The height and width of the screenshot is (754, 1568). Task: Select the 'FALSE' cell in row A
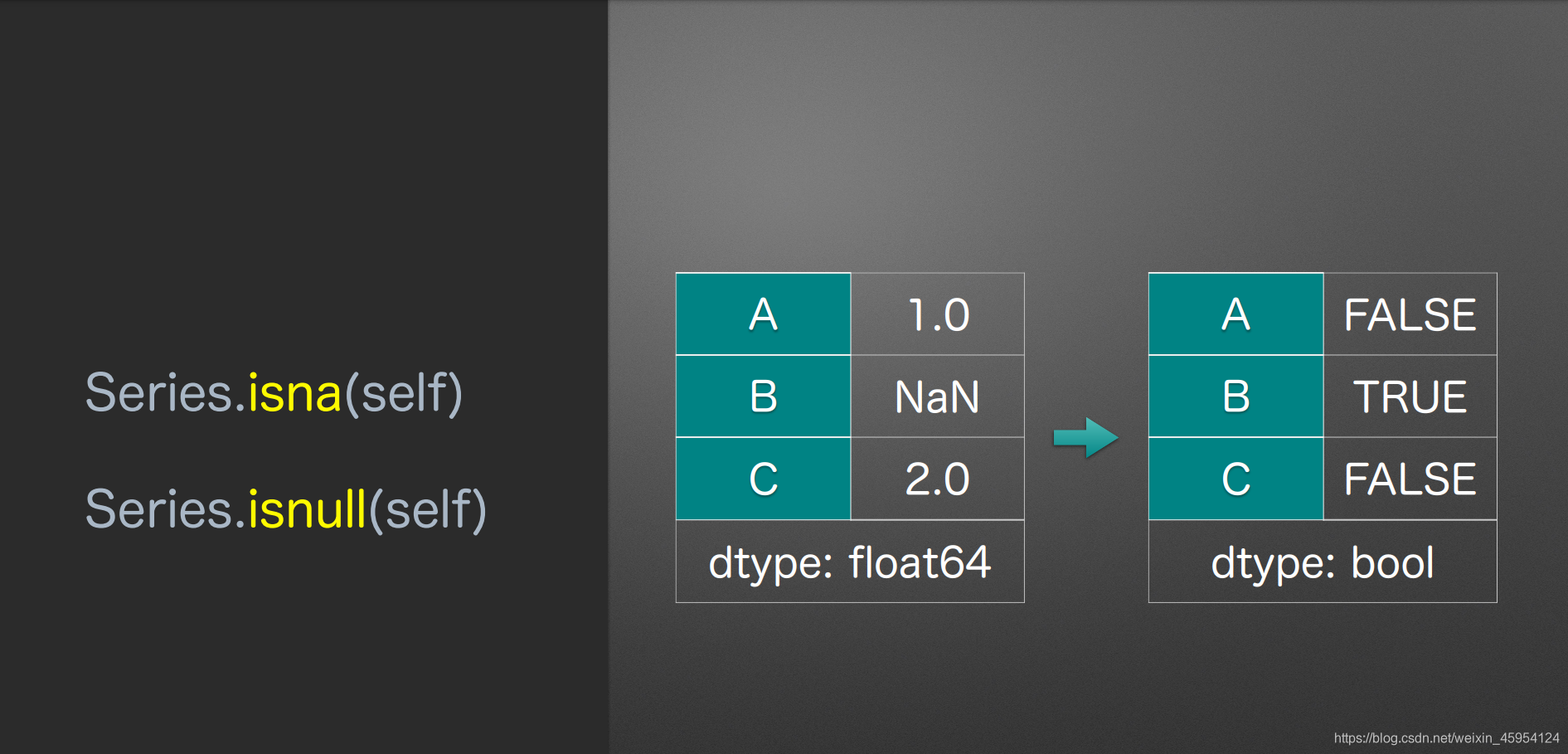pyautogui.click(x=1410, y=314)
